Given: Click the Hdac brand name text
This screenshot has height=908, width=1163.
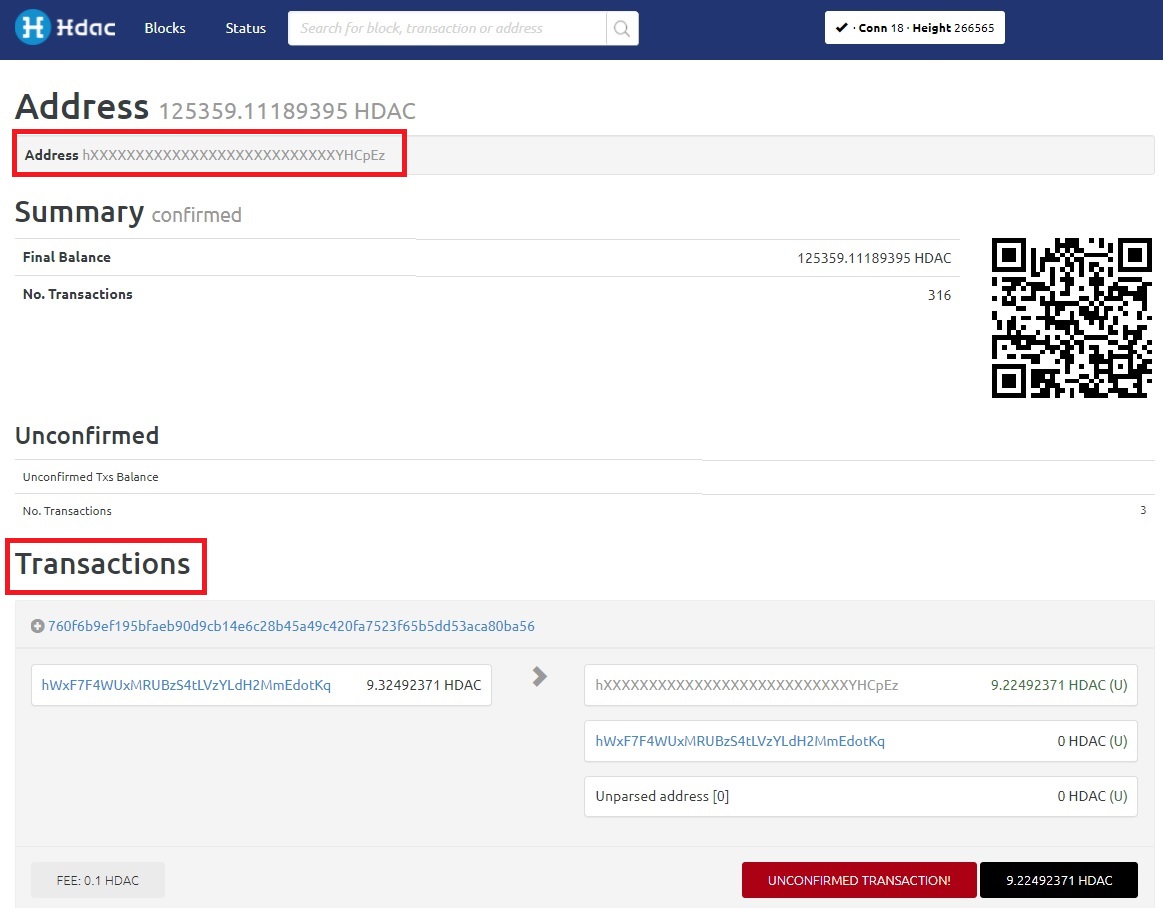Looking at the screenshot, I should [86, 28].
